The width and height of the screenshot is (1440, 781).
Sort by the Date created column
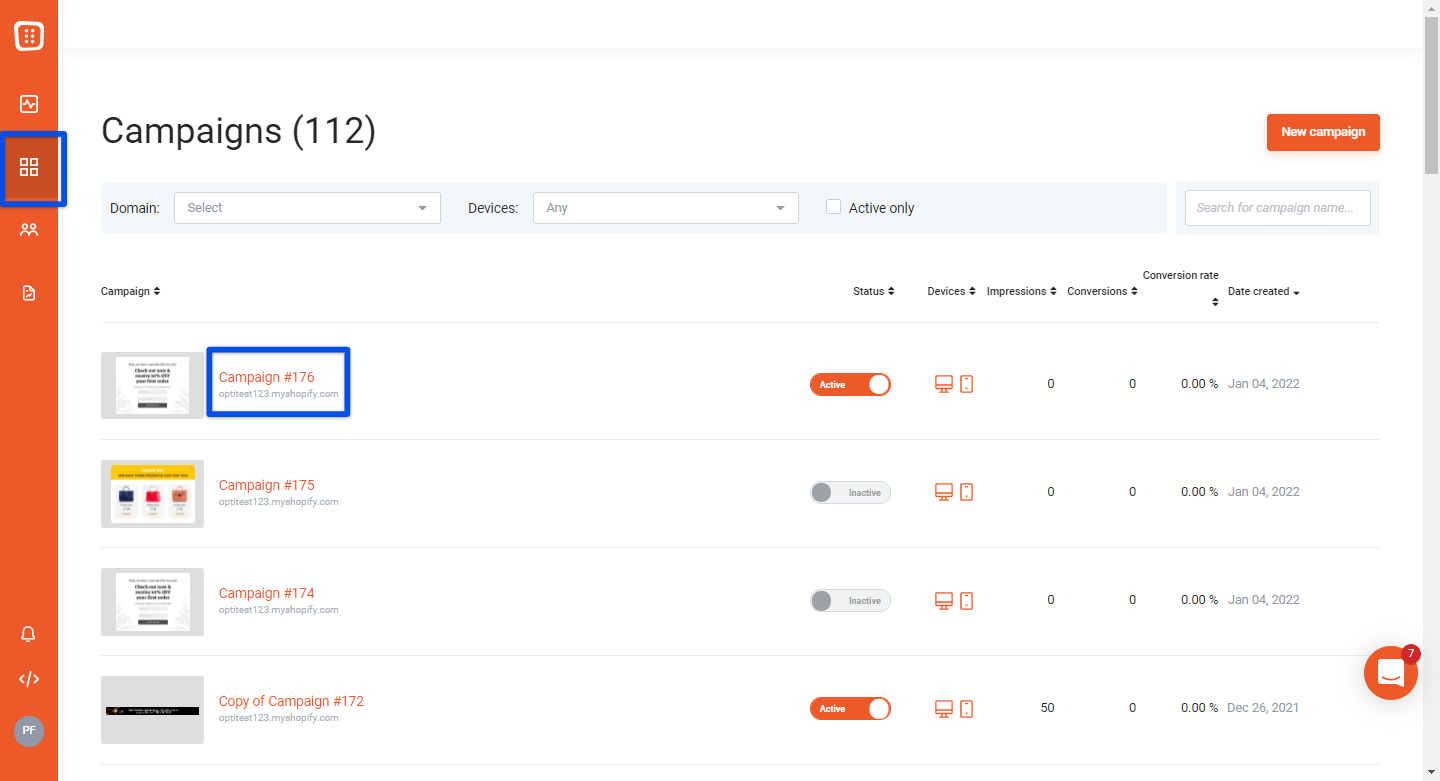tap(1263, 292)
